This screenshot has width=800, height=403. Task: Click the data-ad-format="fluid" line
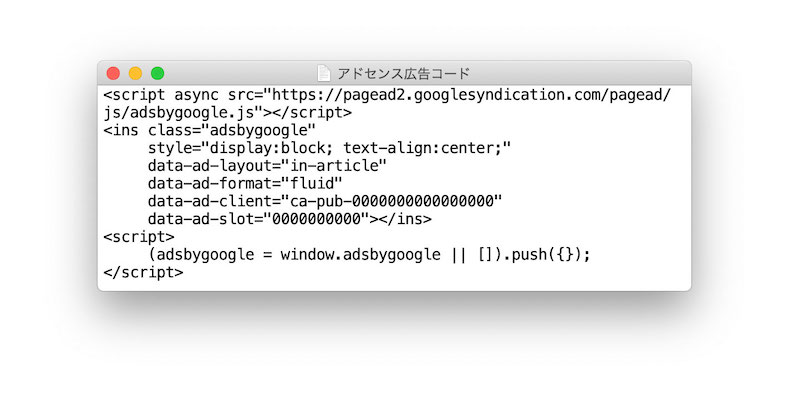coord(245,183)
